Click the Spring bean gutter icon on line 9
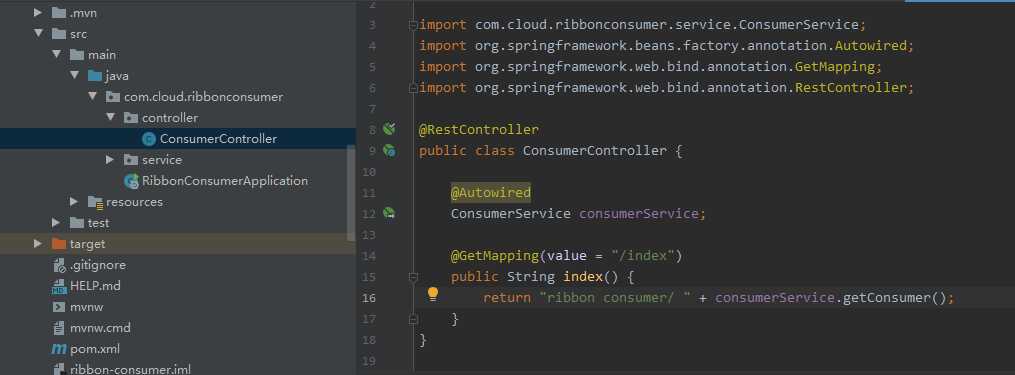The image size is (1015, 375). tap(388, 150)
